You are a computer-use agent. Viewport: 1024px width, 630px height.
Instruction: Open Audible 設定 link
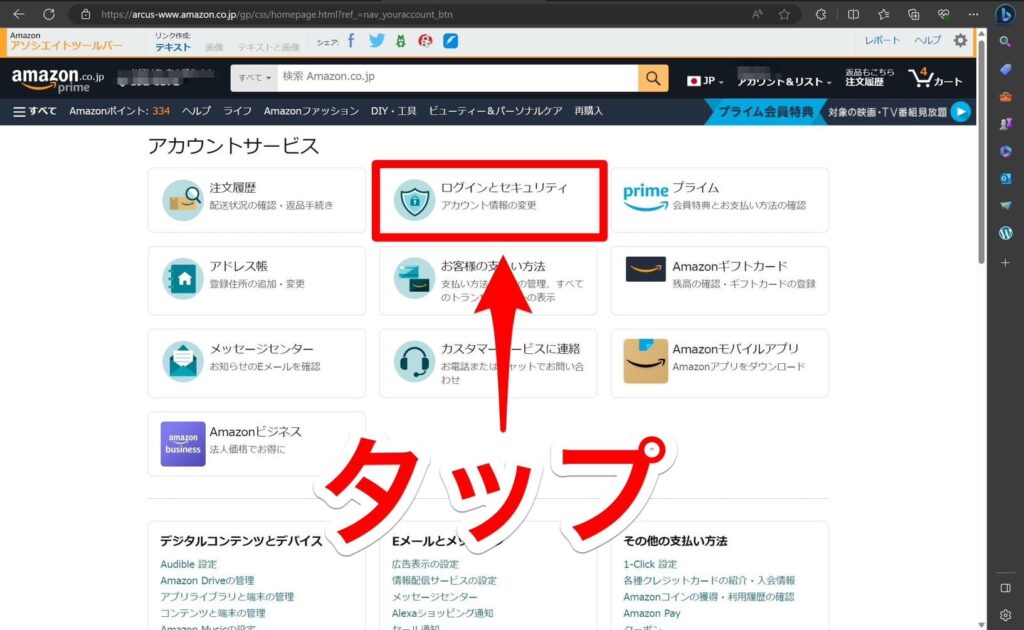188,564
